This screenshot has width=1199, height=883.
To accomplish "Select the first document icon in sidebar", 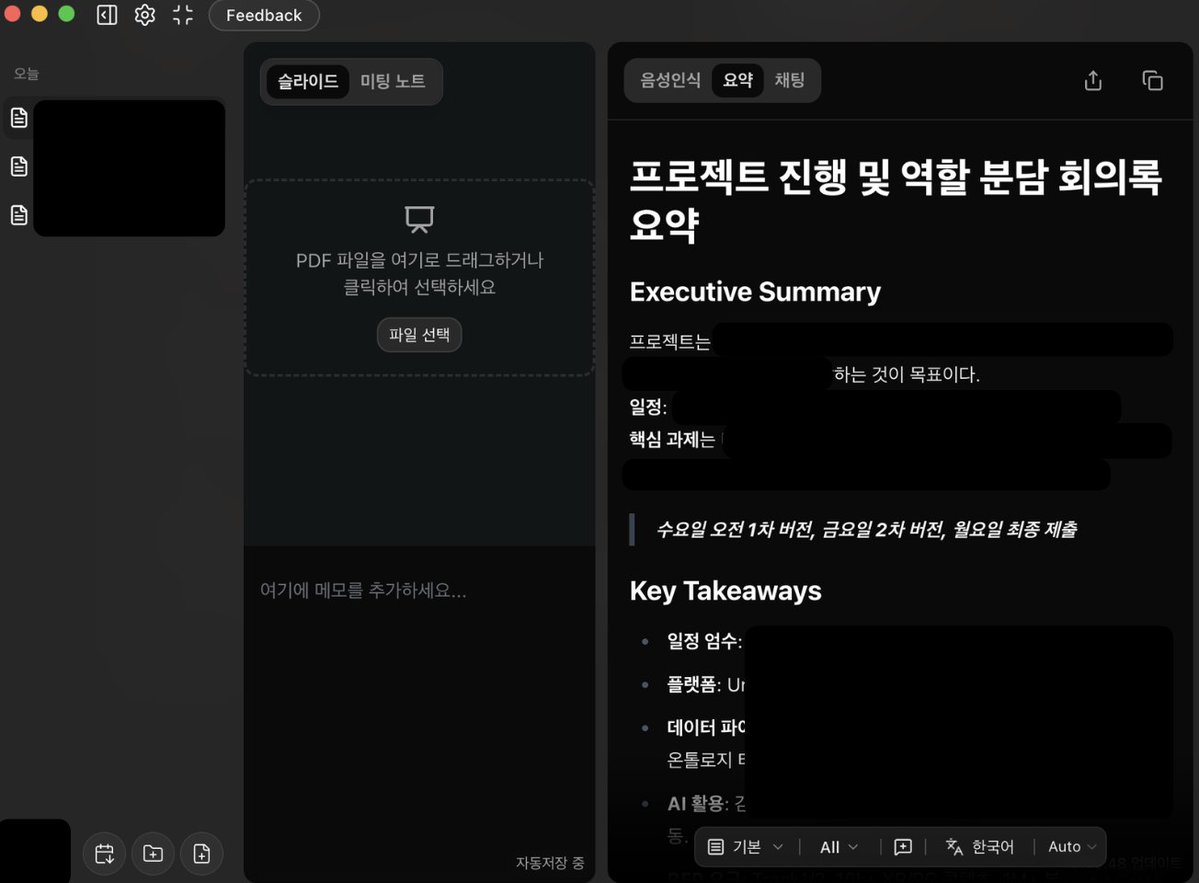I will [x=19, y=118].
